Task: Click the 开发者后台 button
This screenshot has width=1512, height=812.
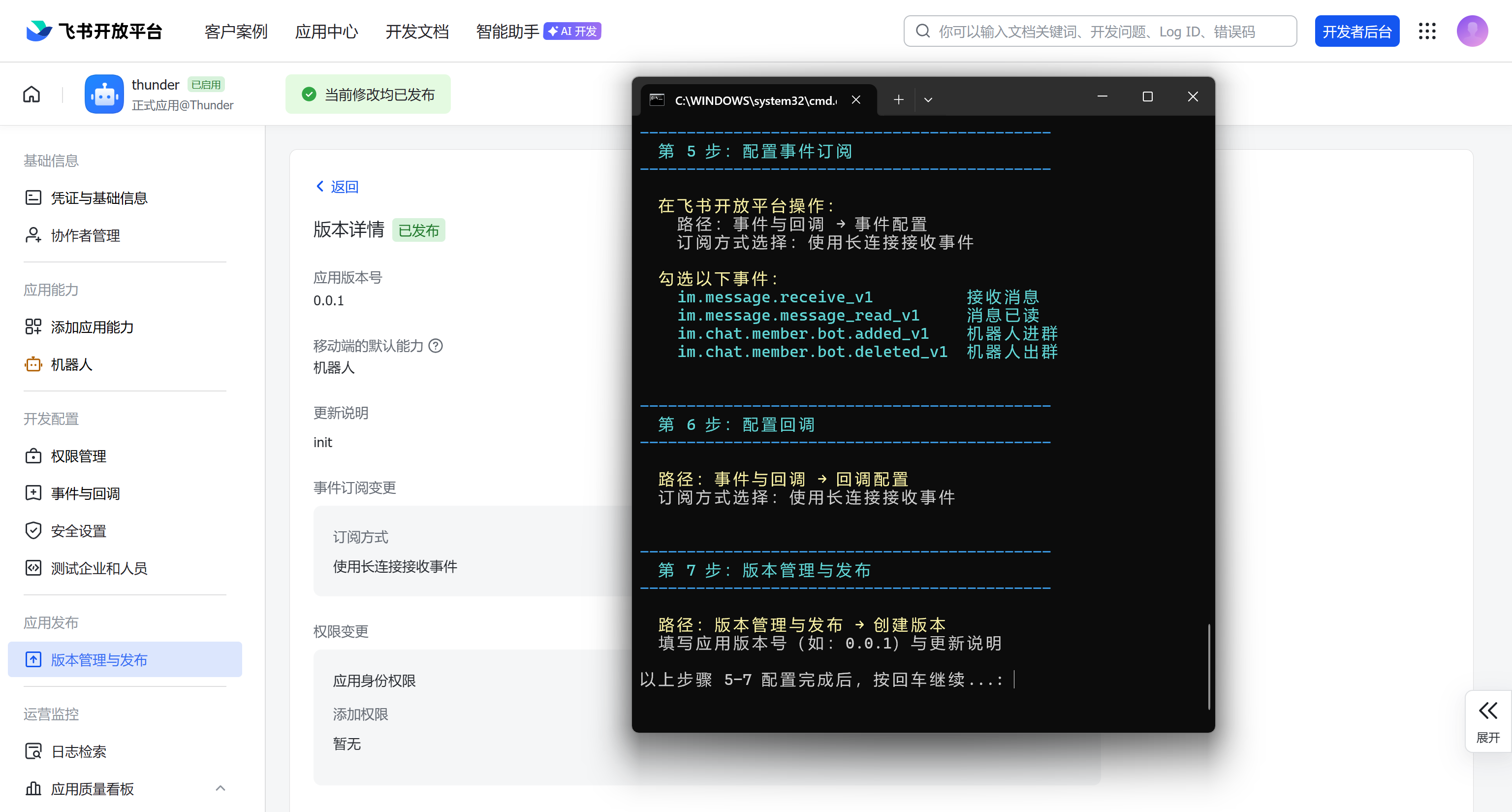Action: pyautogui.click(x=1356, y=31)
